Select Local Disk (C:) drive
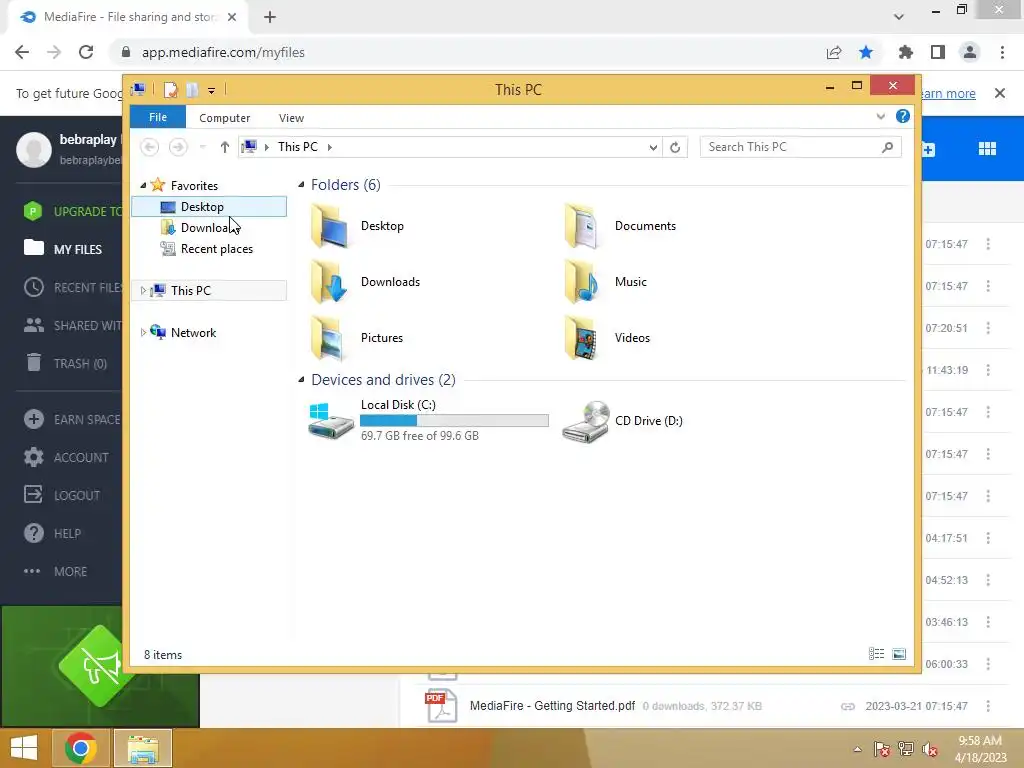1024x768 pixels. coord(428,421)
